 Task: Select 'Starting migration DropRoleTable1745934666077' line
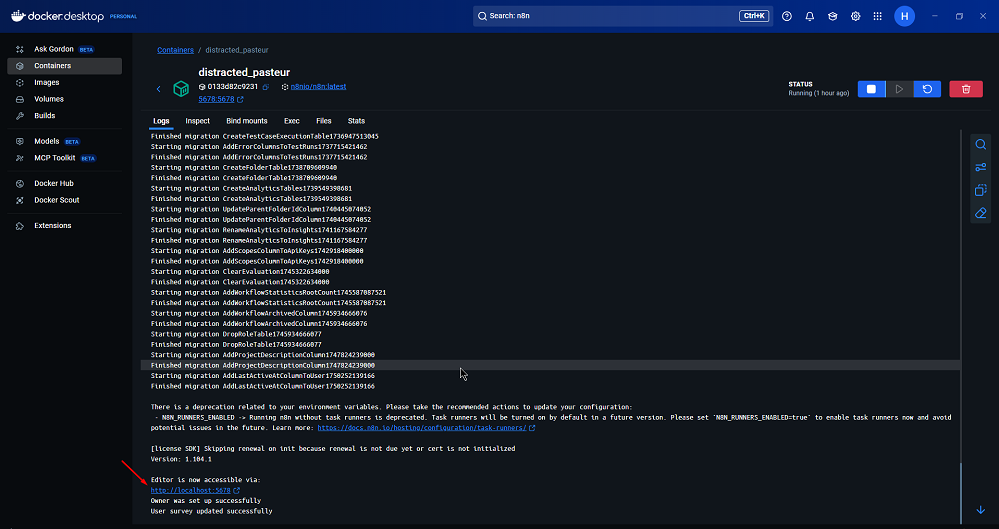tap(236, 334)
